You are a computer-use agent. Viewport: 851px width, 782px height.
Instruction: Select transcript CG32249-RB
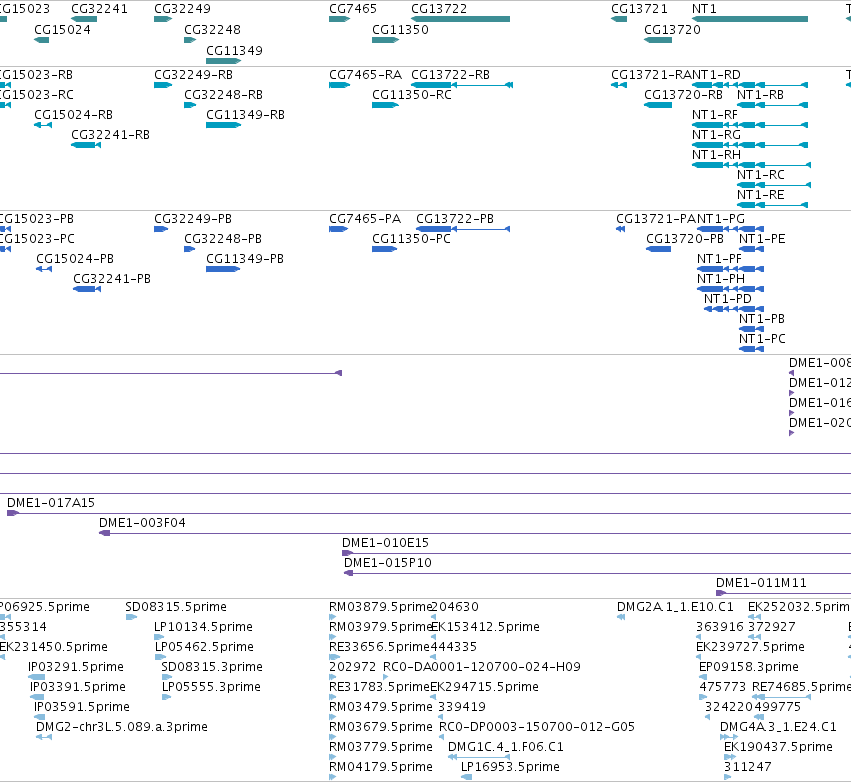[163, 85]
